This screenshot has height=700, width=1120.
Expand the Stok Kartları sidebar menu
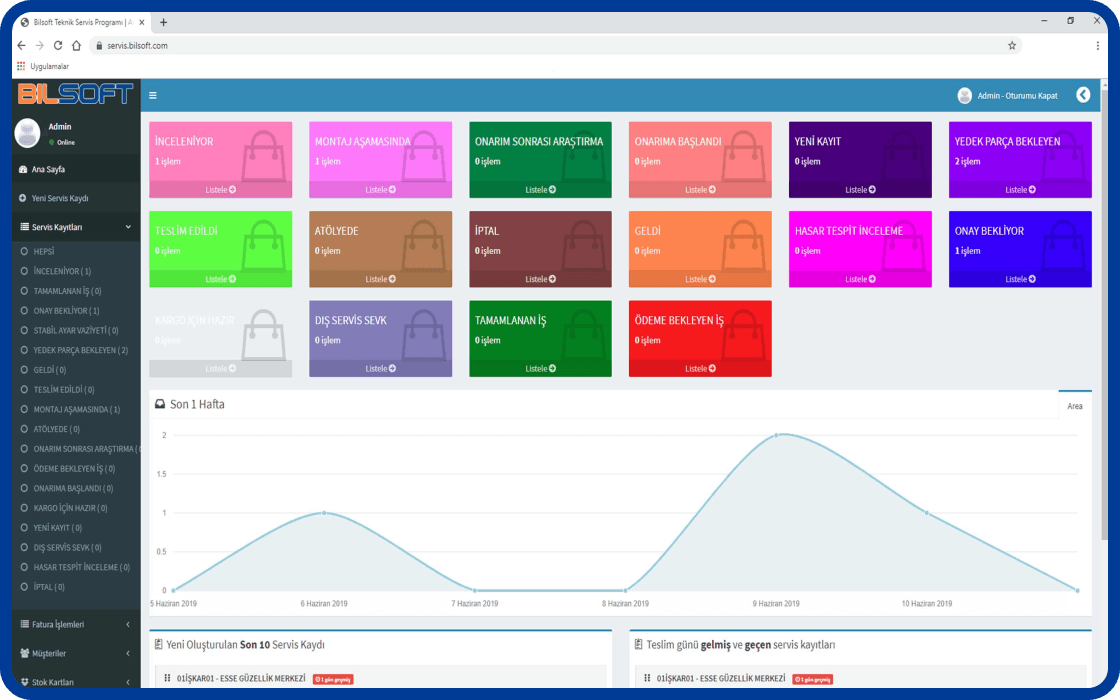coord(76,681)
